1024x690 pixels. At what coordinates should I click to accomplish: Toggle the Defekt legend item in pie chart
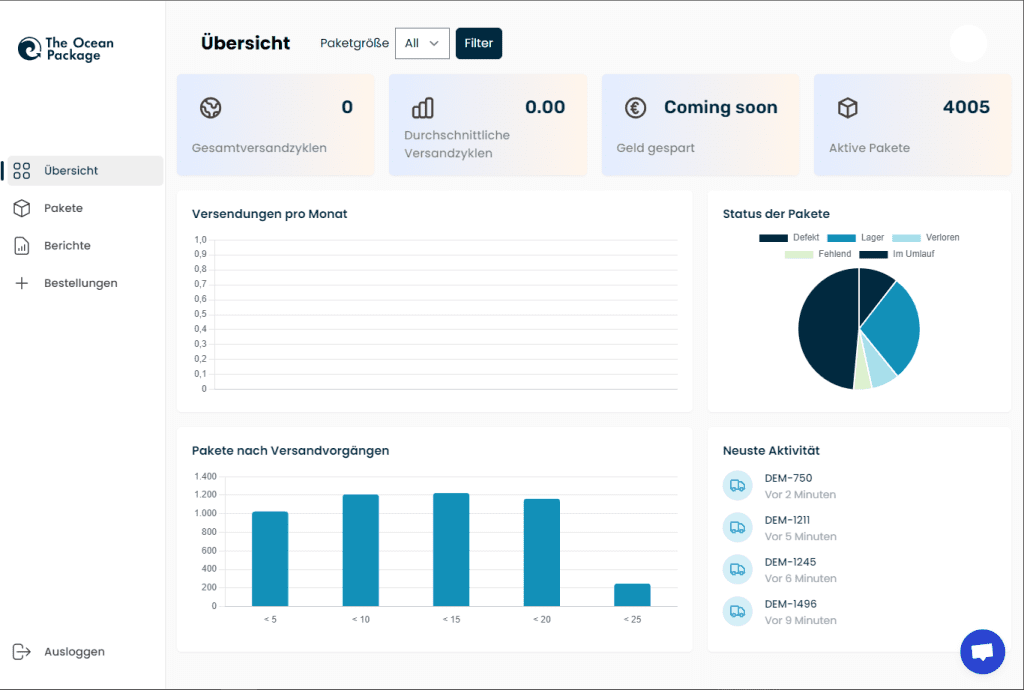(790, 238)
